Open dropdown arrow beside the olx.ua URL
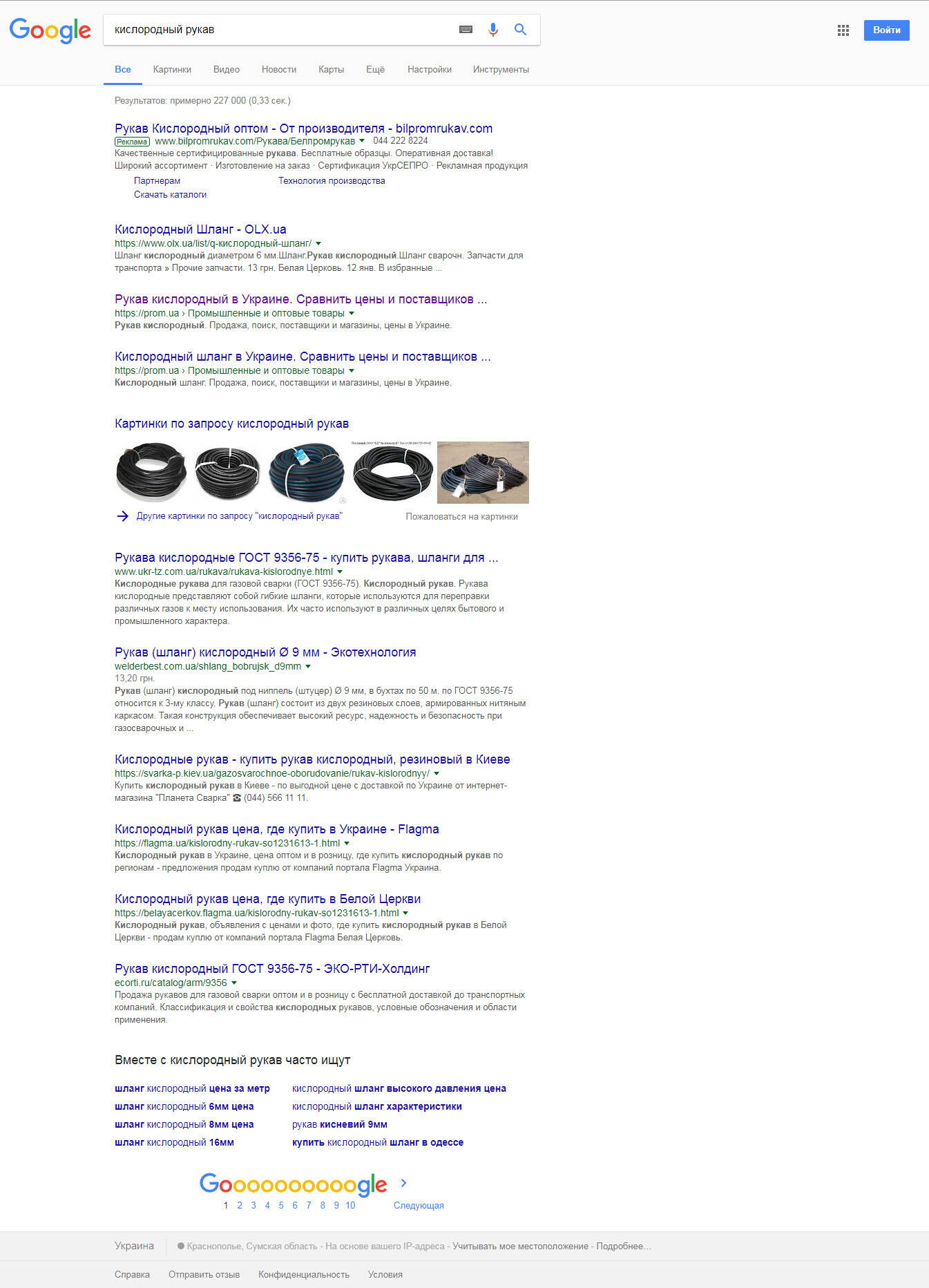This screenshot has width=929, height=1288. click(318, 244)
